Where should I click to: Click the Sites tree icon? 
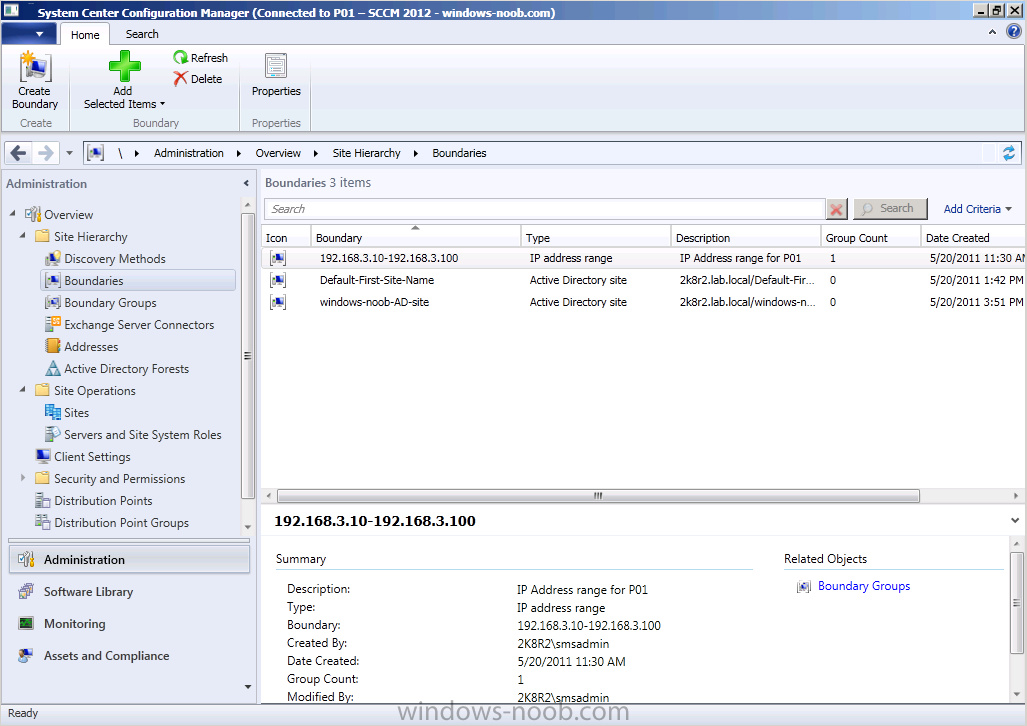[53, 413]
